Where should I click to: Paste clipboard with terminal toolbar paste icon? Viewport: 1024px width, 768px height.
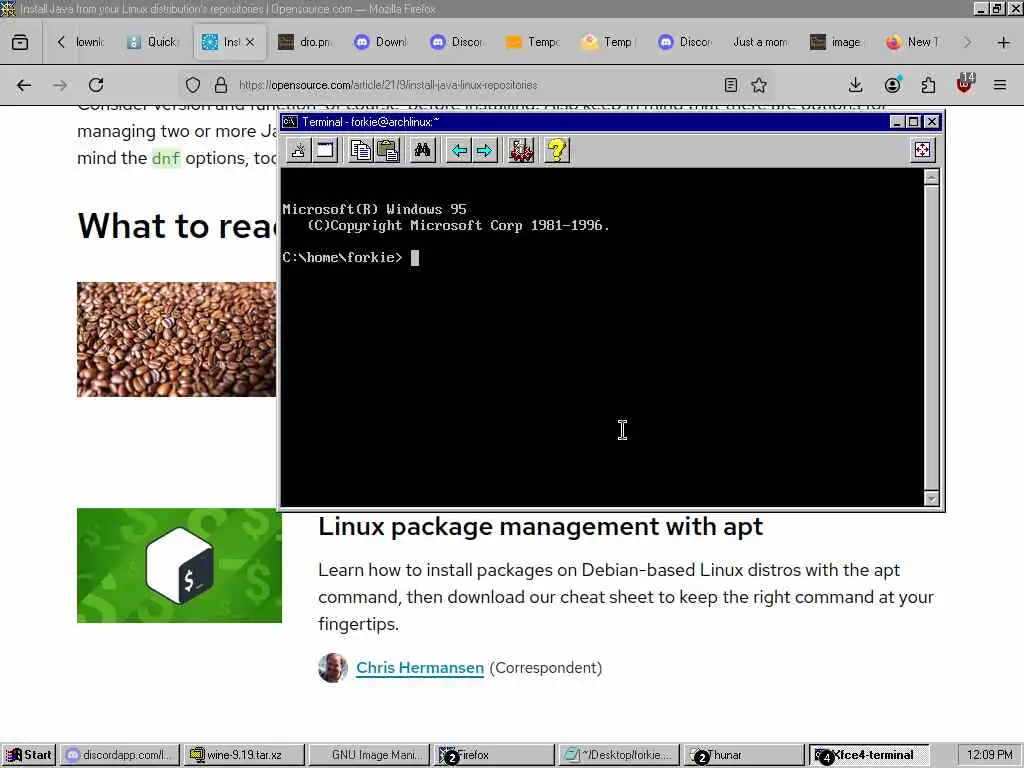click(x=387, y=151)
